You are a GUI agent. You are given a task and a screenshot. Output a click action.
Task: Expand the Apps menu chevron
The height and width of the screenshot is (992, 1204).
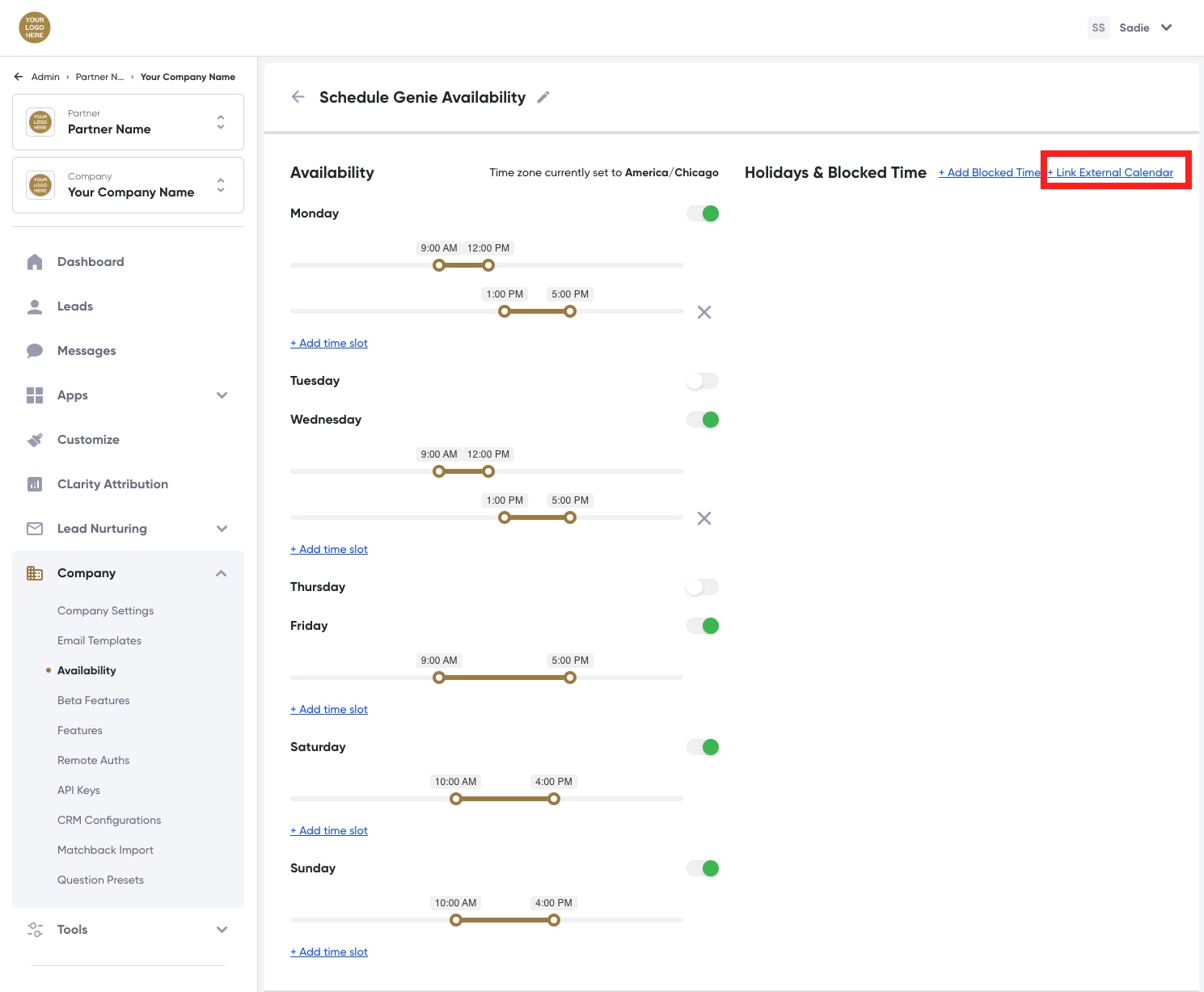point(222,395)
